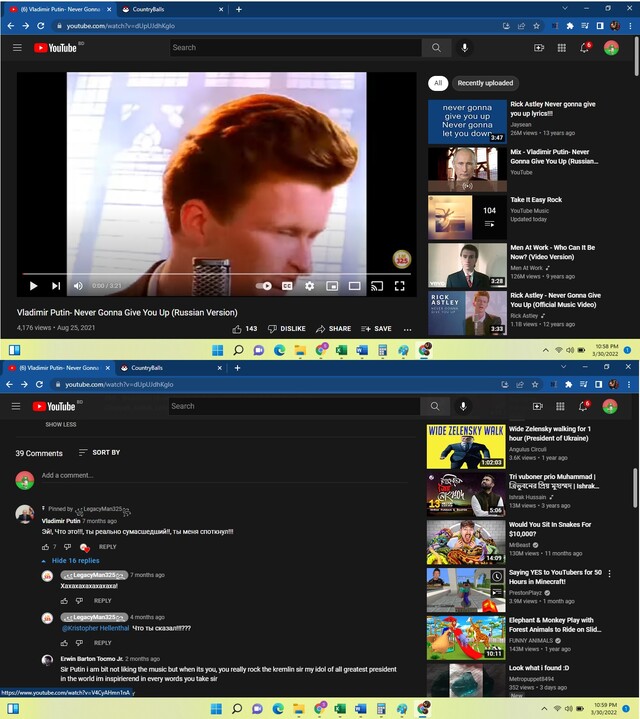This screenshot has height=719, width=640.
Task: Toggle closed captions (CC) in the player
Action: click(287, 286)
